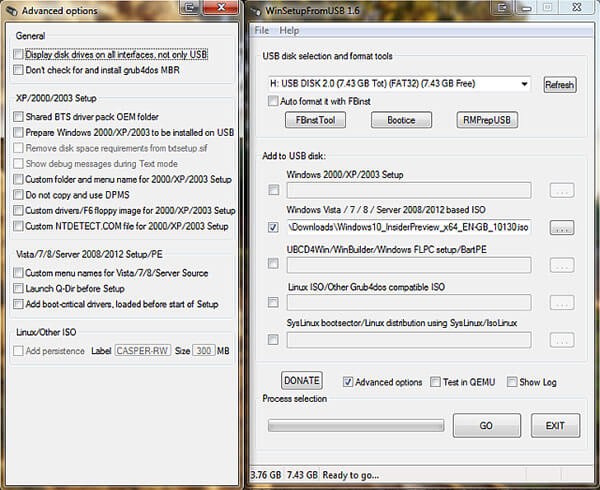600x490 pixels.
Task: Open the File menu
Action: click(x=262, y=31)
